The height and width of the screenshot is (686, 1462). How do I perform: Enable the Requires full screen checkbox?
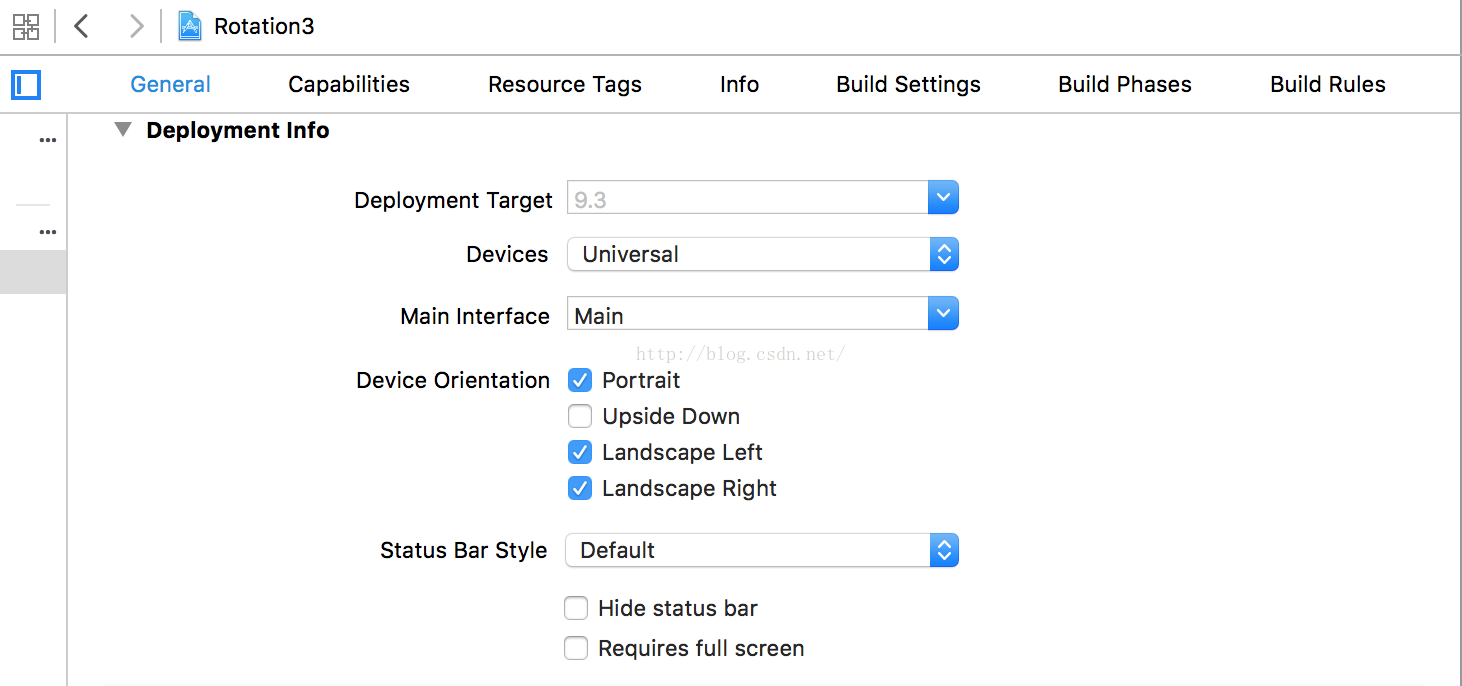(x=576, y=648)
